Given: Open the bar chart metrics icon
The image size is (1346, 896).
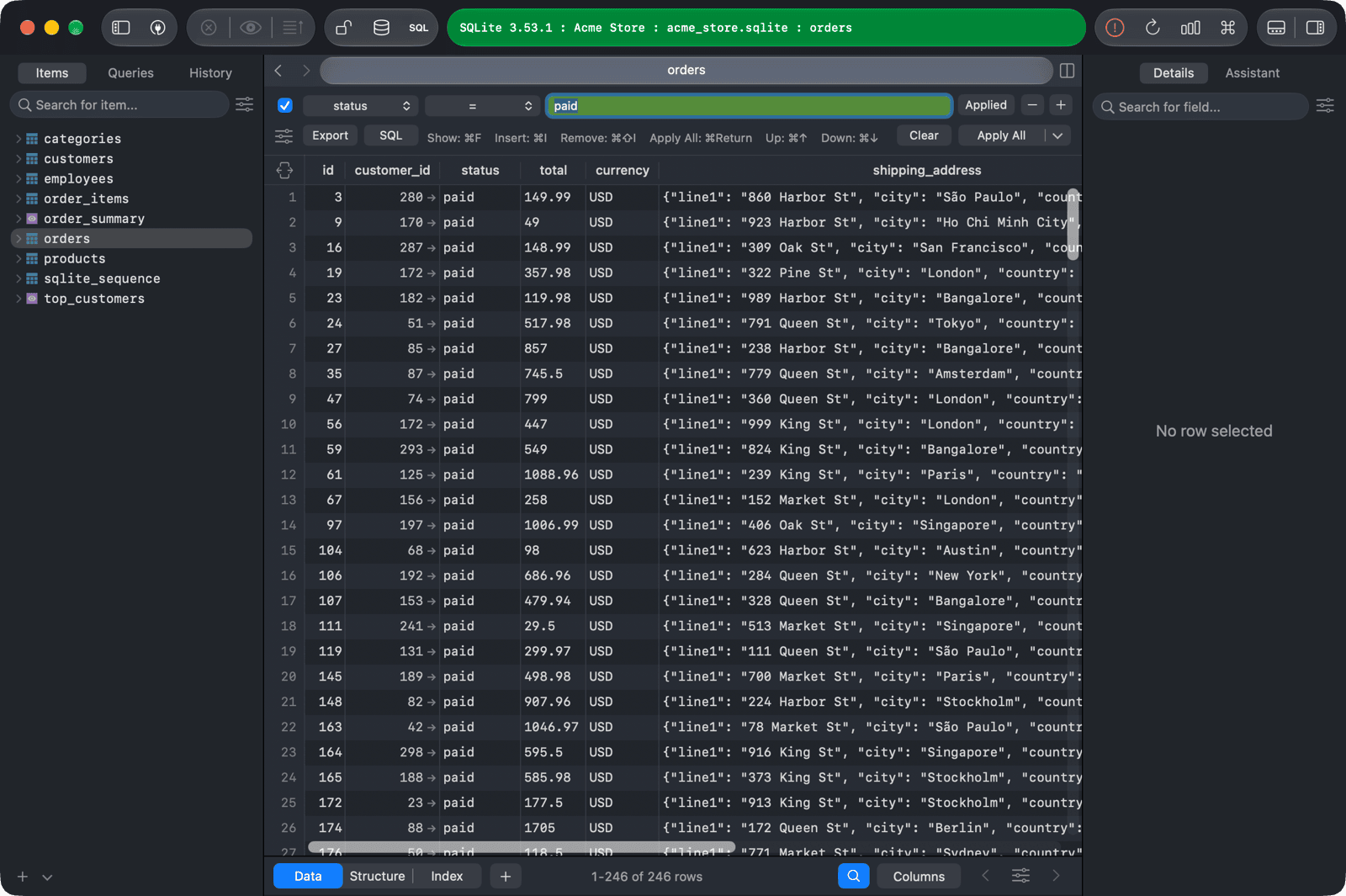Looking at the screenshot, I should [x=1190, y=28].
